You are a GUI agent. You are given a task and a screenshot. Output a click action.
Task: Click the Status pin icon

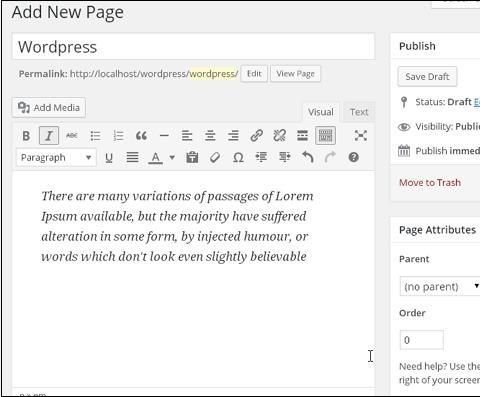[404, 102]
